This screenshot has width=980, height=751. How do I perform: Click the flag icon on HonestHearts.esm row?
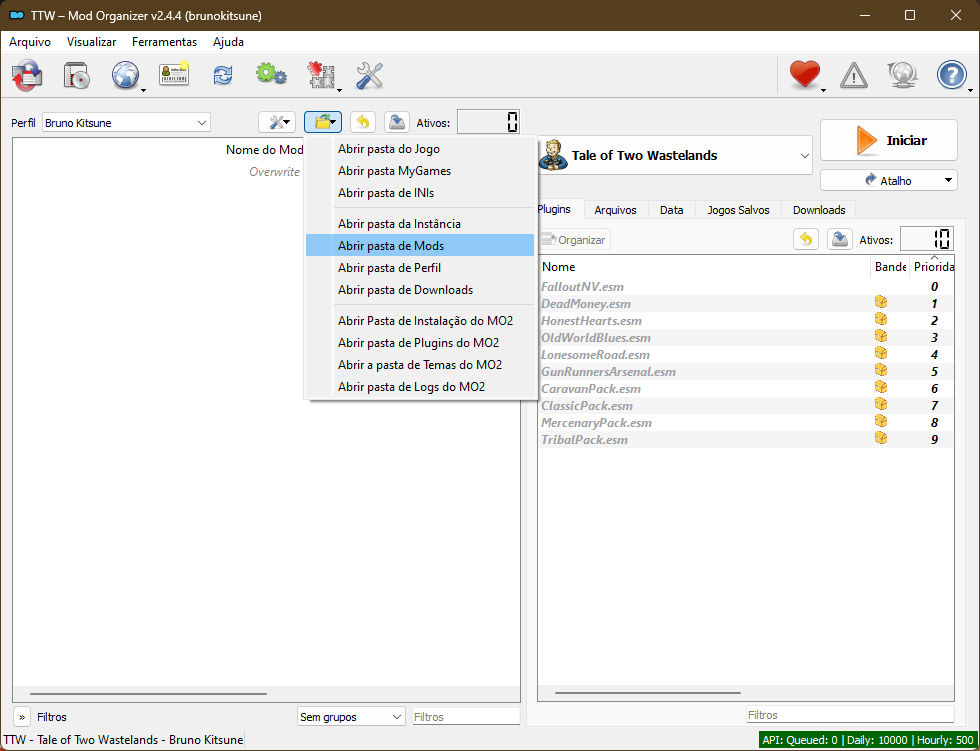click(x=881, y=319)
